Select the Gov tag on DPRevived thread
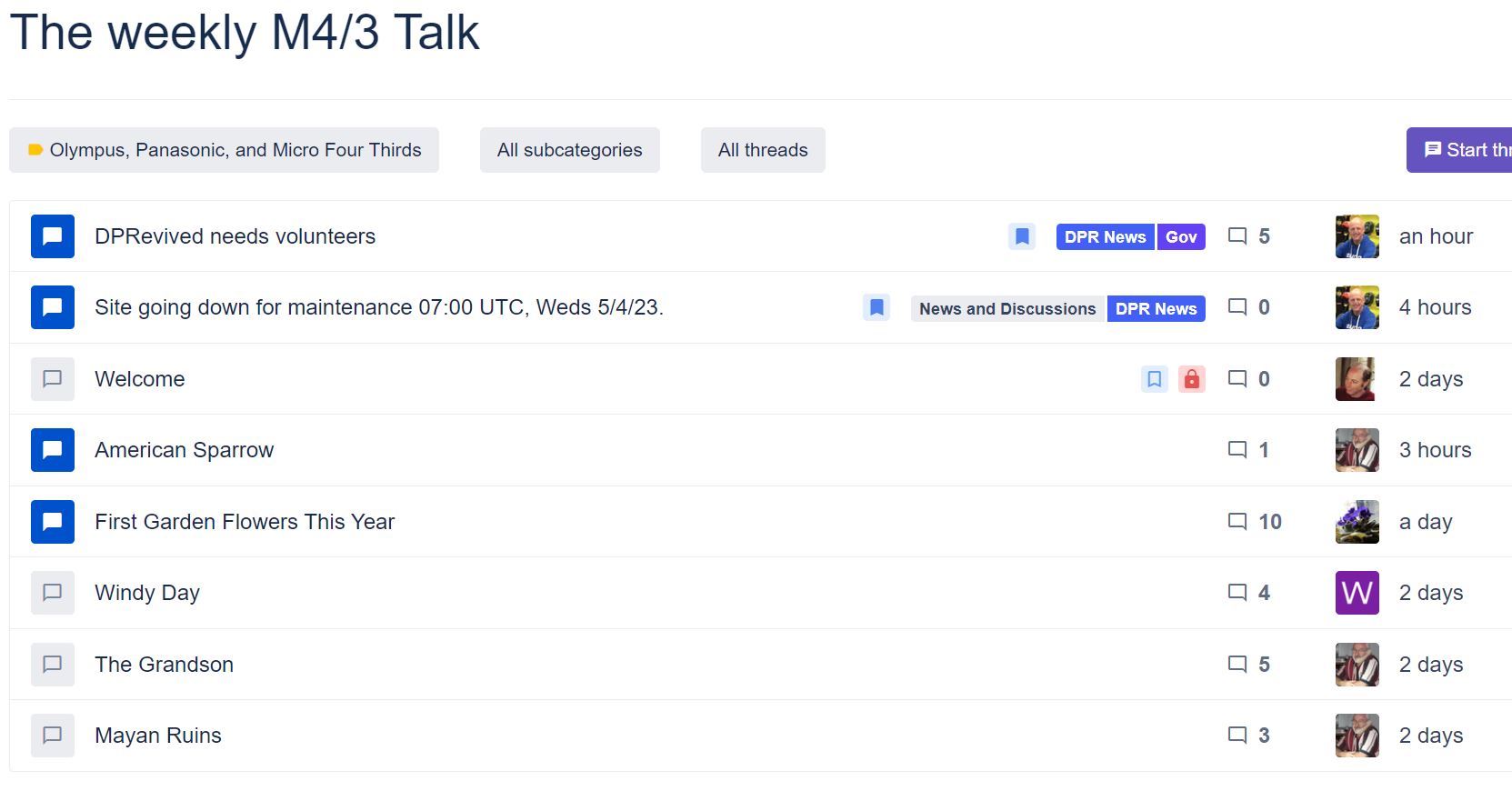This screenshot has height=801, width=1512. tap(1180, 237)
